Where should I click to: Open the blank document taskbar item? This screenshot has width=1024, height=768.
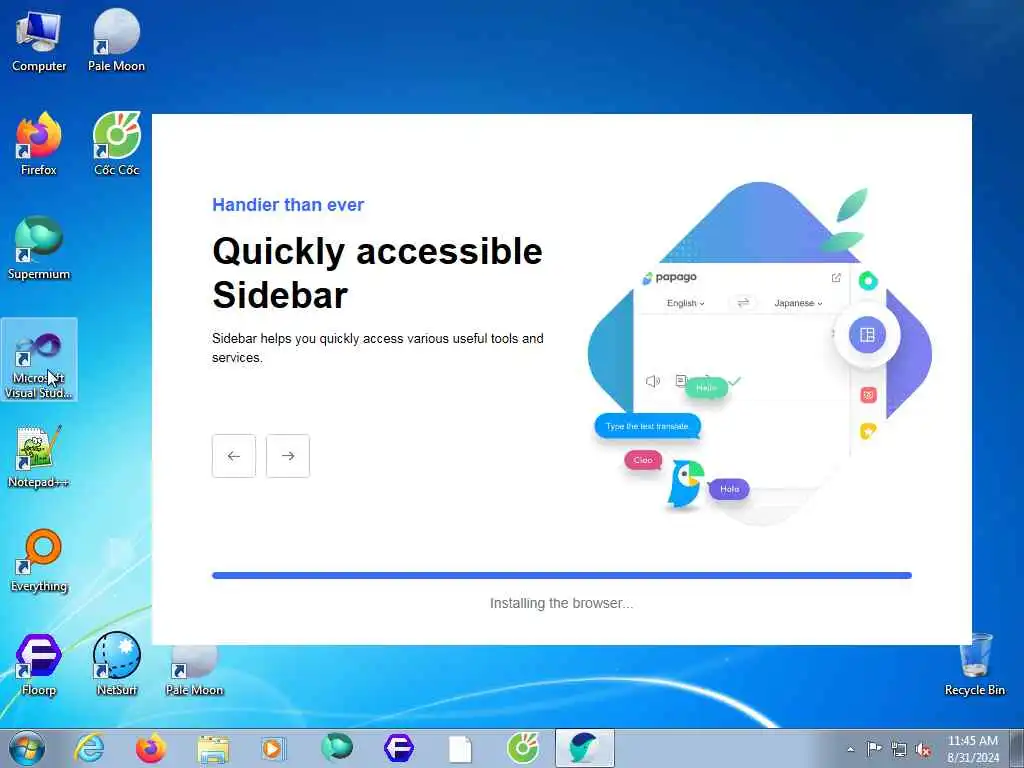point(460,748)
